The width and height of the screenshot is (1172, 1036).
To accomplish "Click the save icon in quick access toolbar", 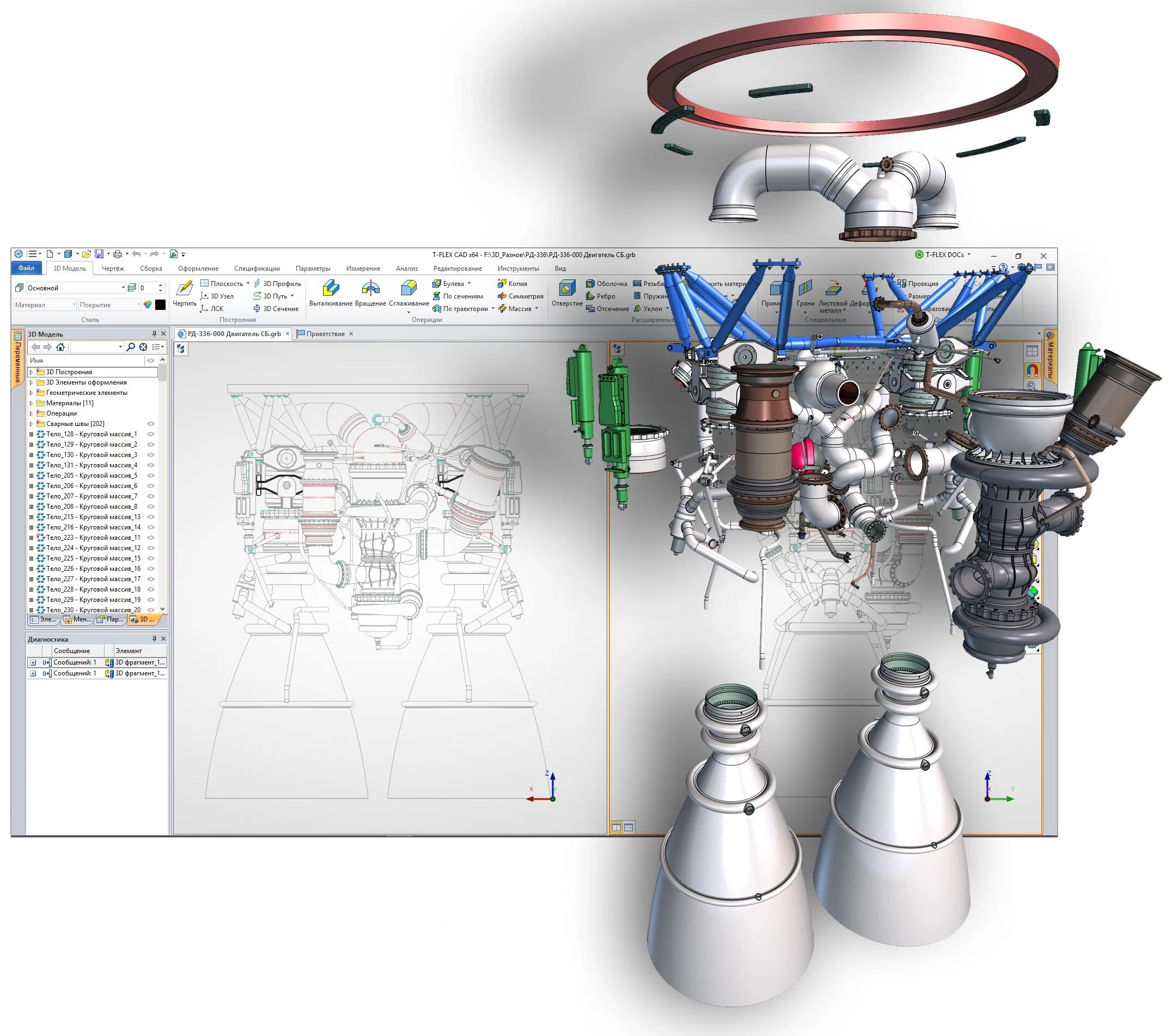I will point(99,254).
